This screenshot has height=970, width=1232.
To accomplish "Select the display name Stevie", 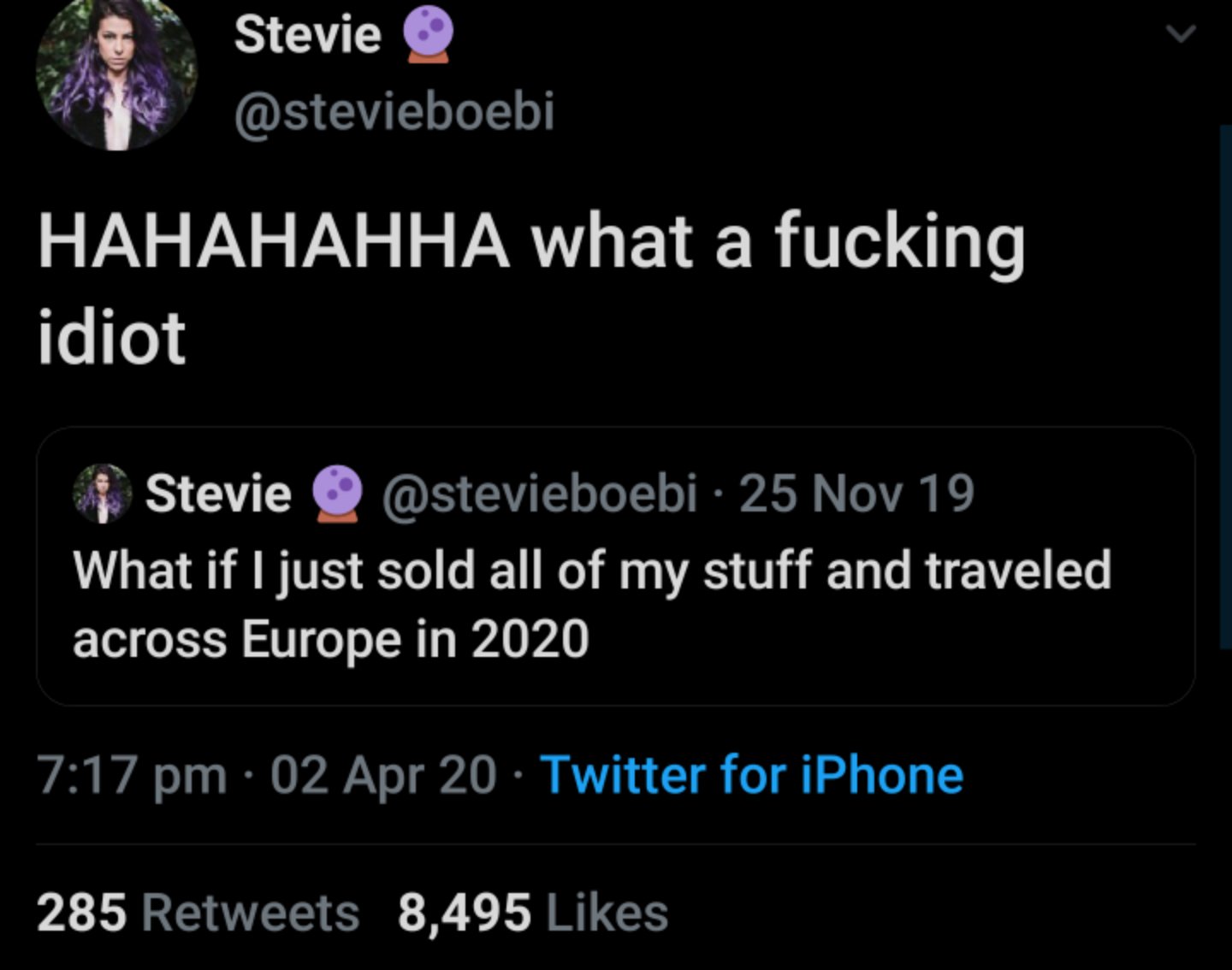I will pos(308,34).
